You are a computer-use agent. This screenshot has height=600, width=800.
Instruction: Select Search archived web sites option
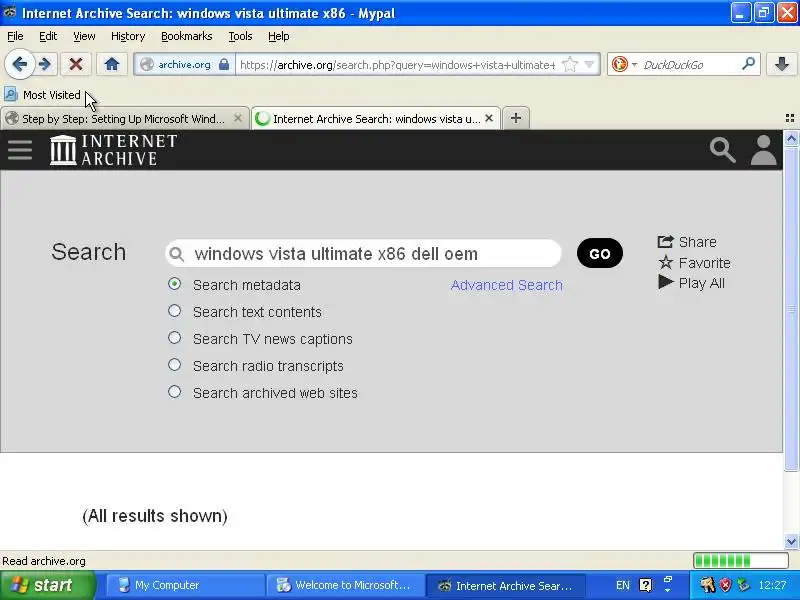pos(174,392)
